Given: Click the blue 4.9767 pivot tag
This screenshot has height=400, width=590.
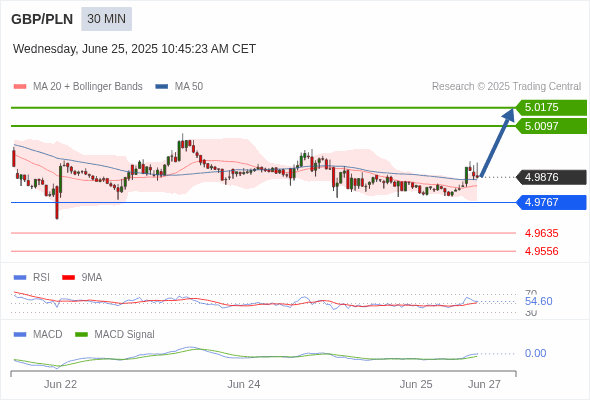Looking at the screenshot, I should point(551,202).
